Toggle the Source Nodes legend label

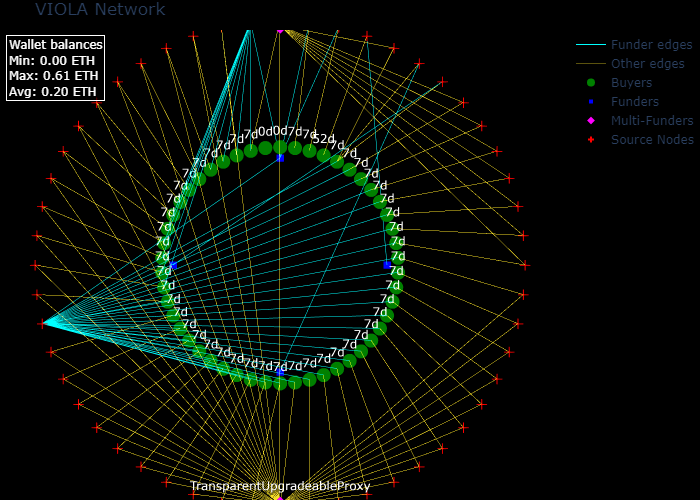(x=652, y=140)
